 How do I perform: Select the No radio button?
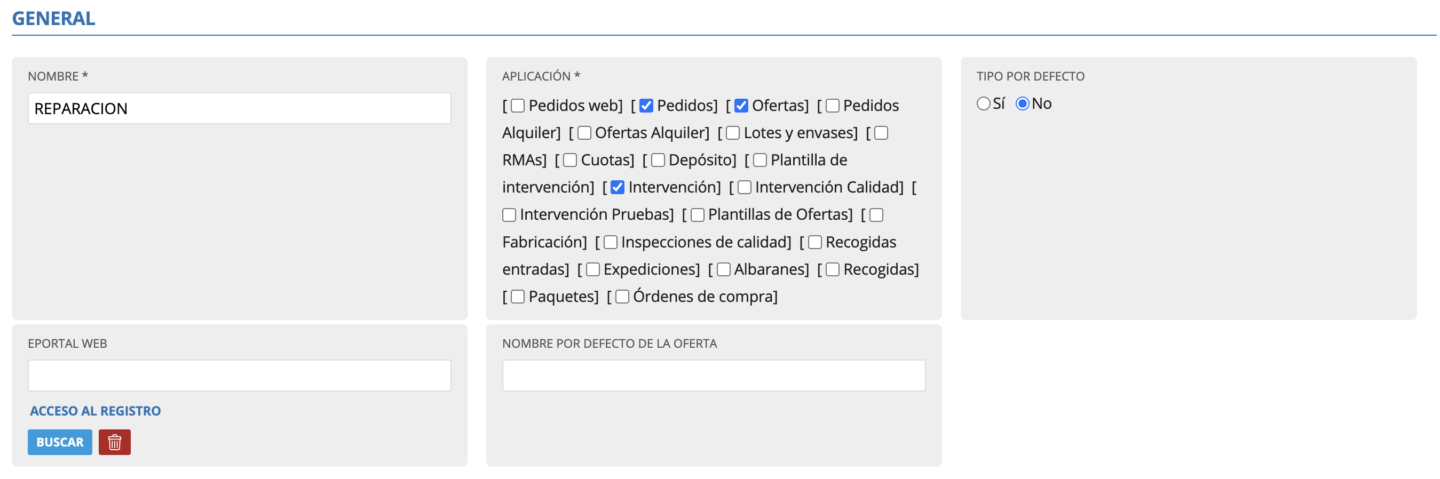[1022, 104]
